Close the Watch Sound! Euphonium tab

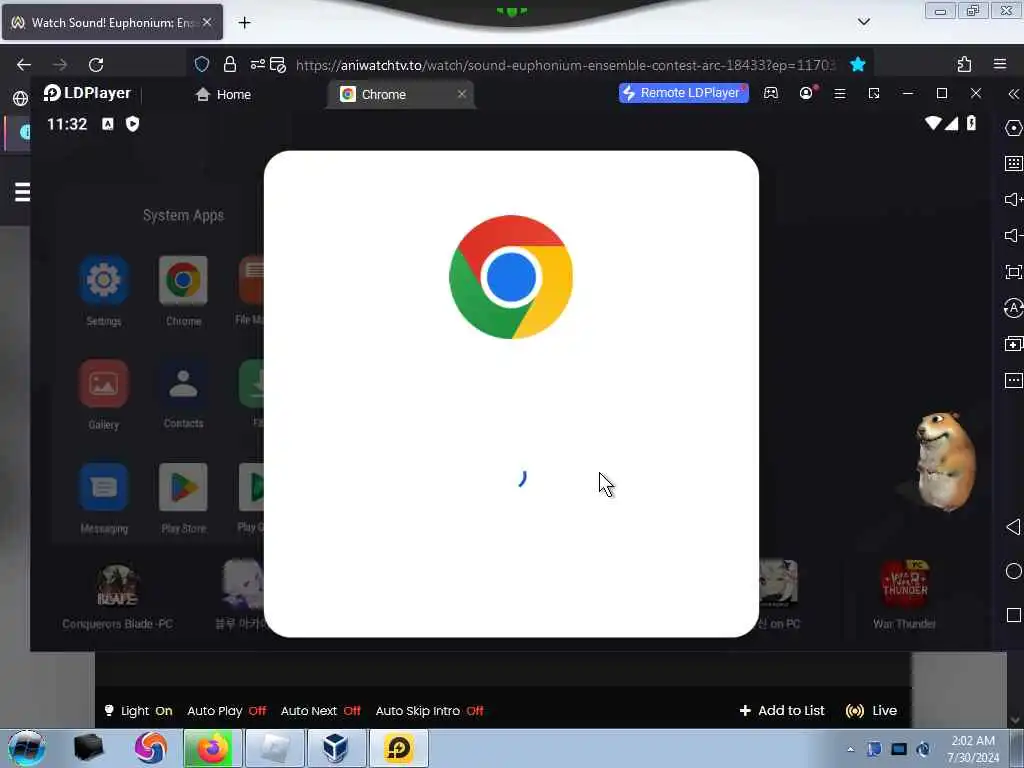(206, 22)
